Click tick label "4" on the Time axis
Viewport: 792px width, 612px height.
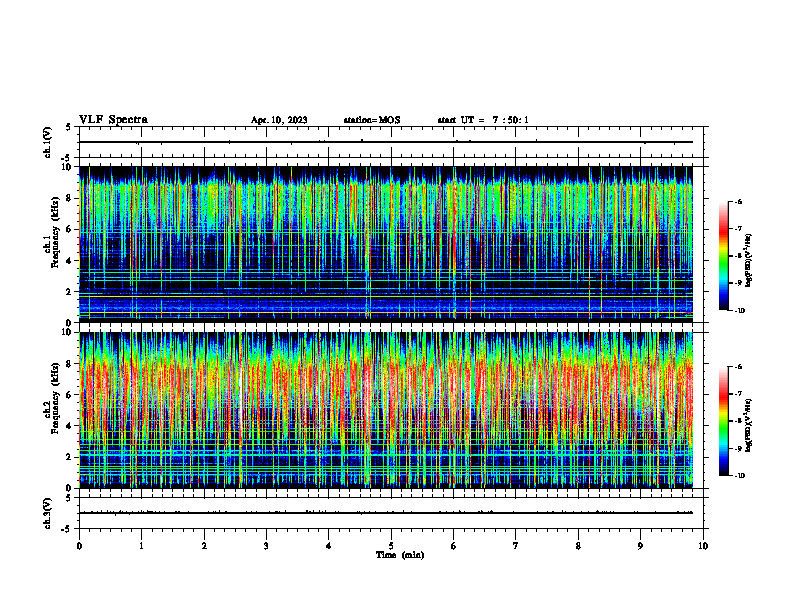[329, 546]
